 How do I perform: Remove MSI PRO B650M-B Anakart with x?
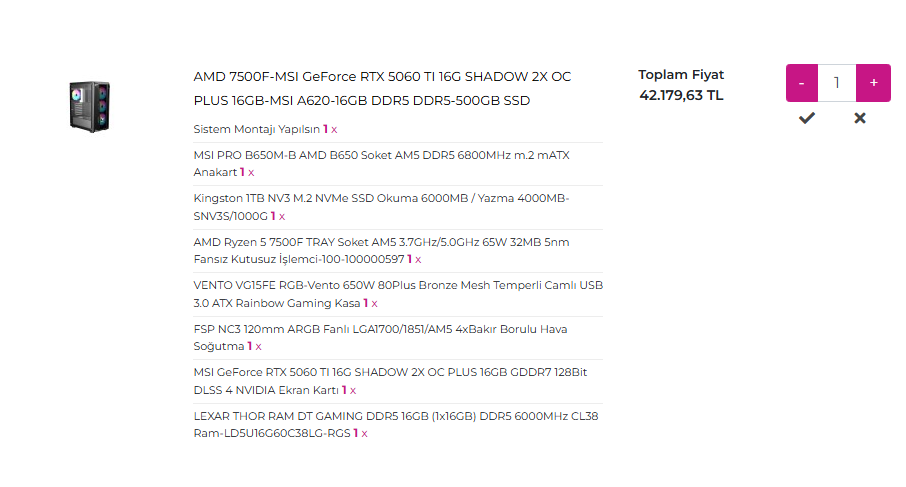point(251,173)
